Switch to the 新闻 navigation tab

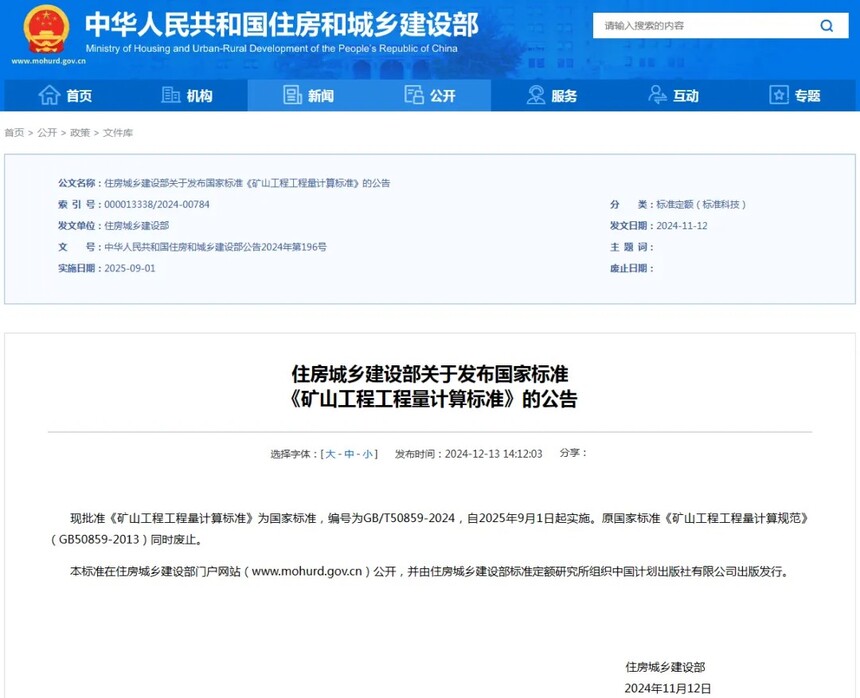coord(309,95)
